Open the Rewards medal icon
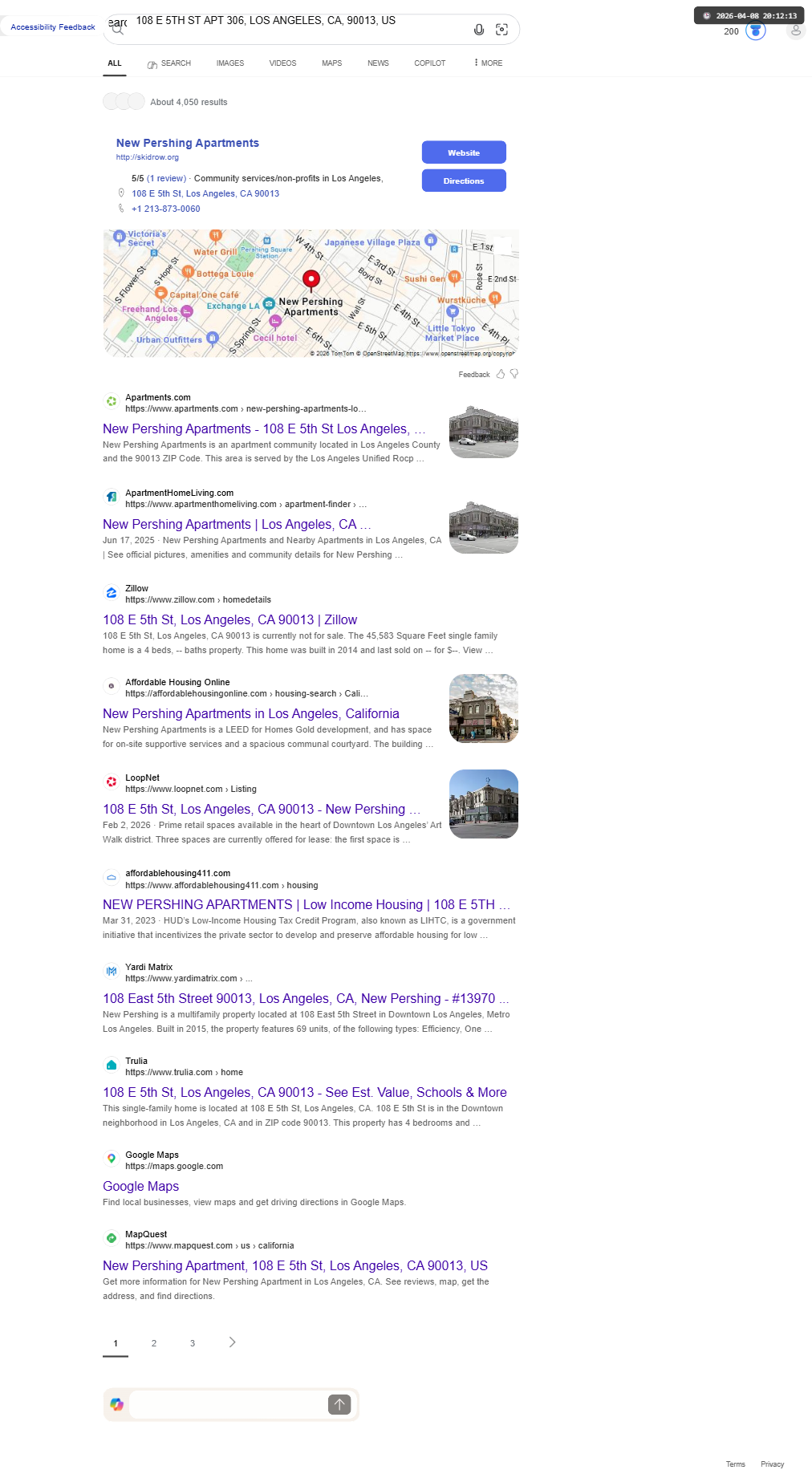The height and width of the screenshot is (1478, 812). pyautogui.click(x=756, y=30)
